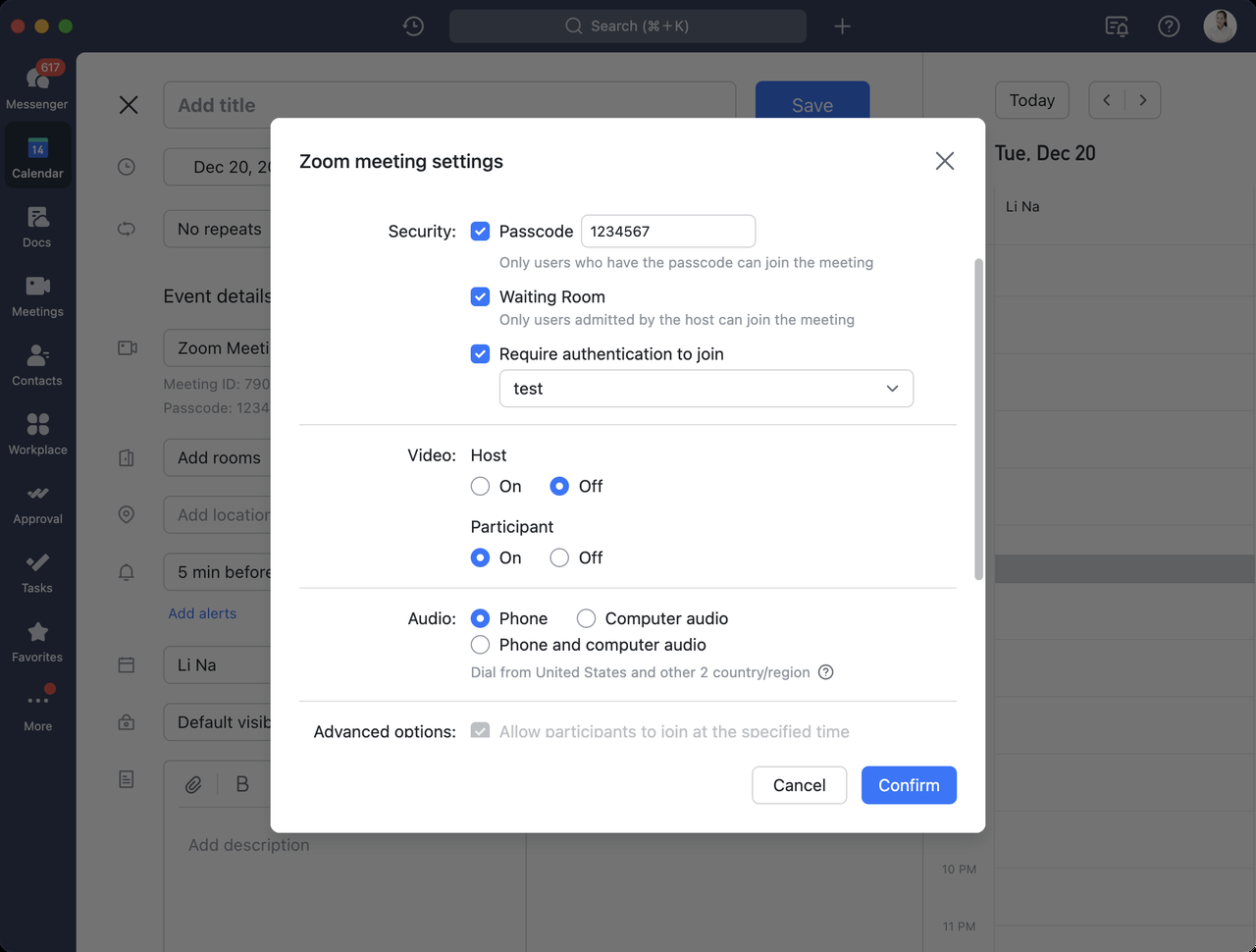Screen dimensions: 1256x952
Task: Uncheck the Passcode checkbox
Action: point(480,232)
